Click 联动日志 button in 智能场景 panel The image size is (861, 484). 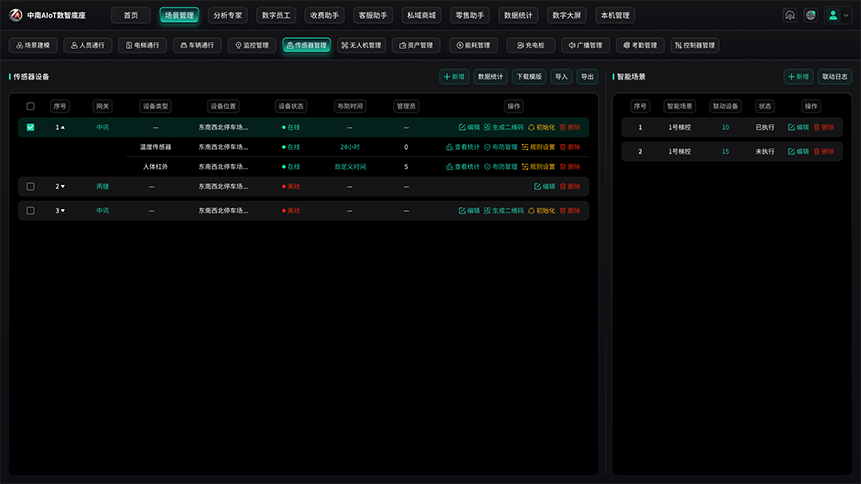coord(835,76)
